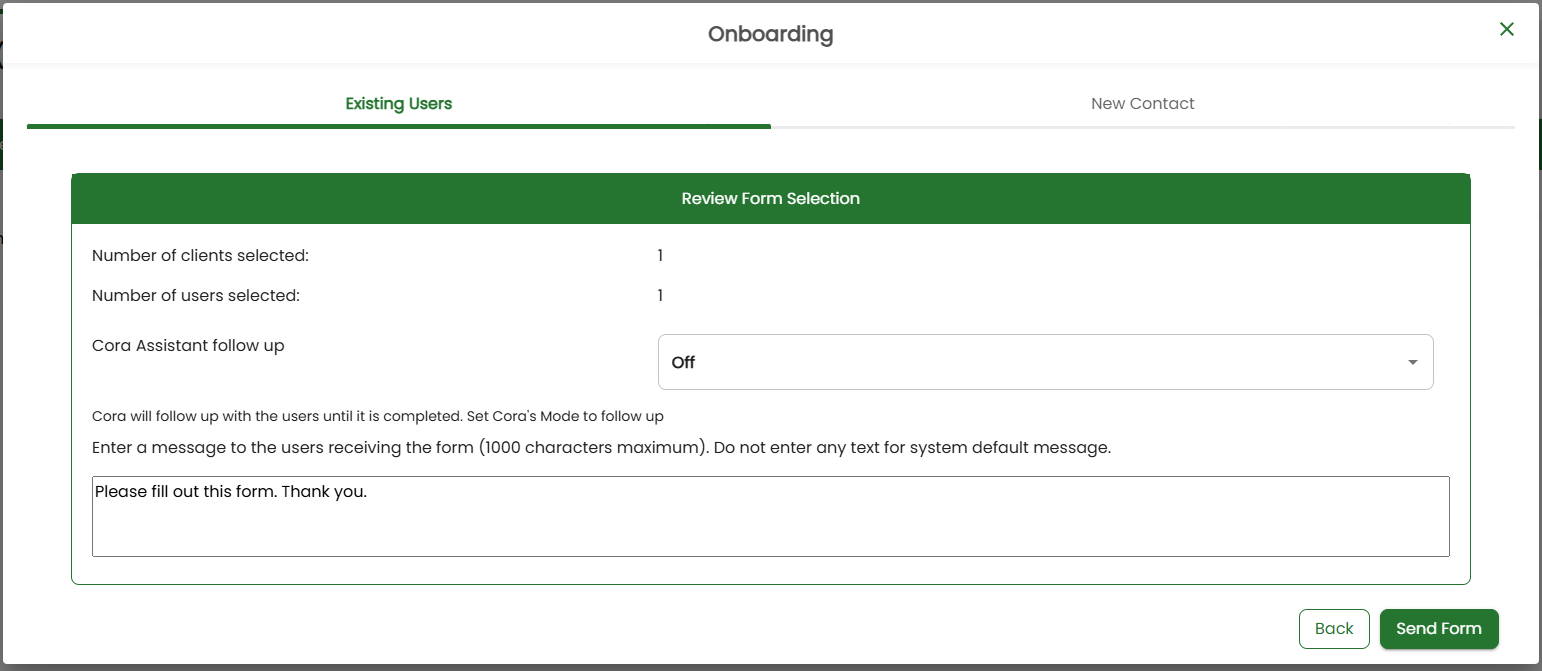
Task: Click the Cora follow up helper text
Action: click(x=377, y=416)
